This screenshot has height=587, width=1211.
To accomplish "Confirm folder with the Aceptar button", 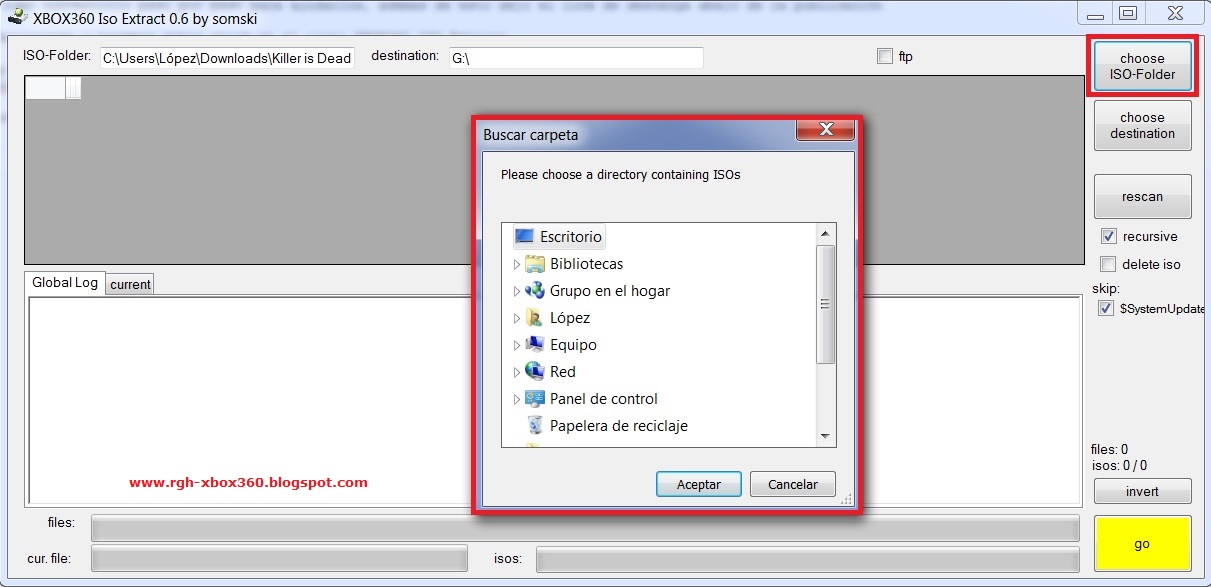I will pyautogui.click(x=699, y=484).
